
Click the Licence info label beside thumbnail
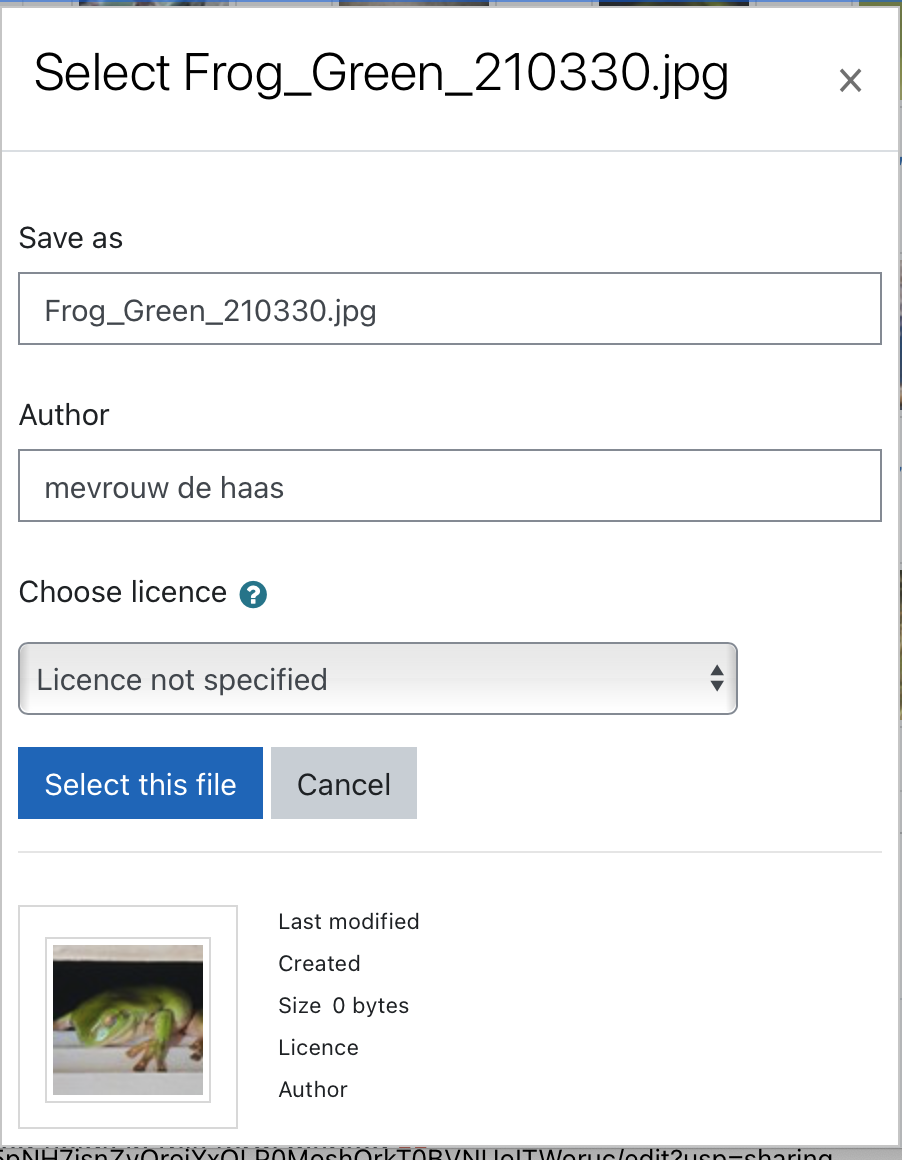pyautogui.click(x=319, y=1048)
